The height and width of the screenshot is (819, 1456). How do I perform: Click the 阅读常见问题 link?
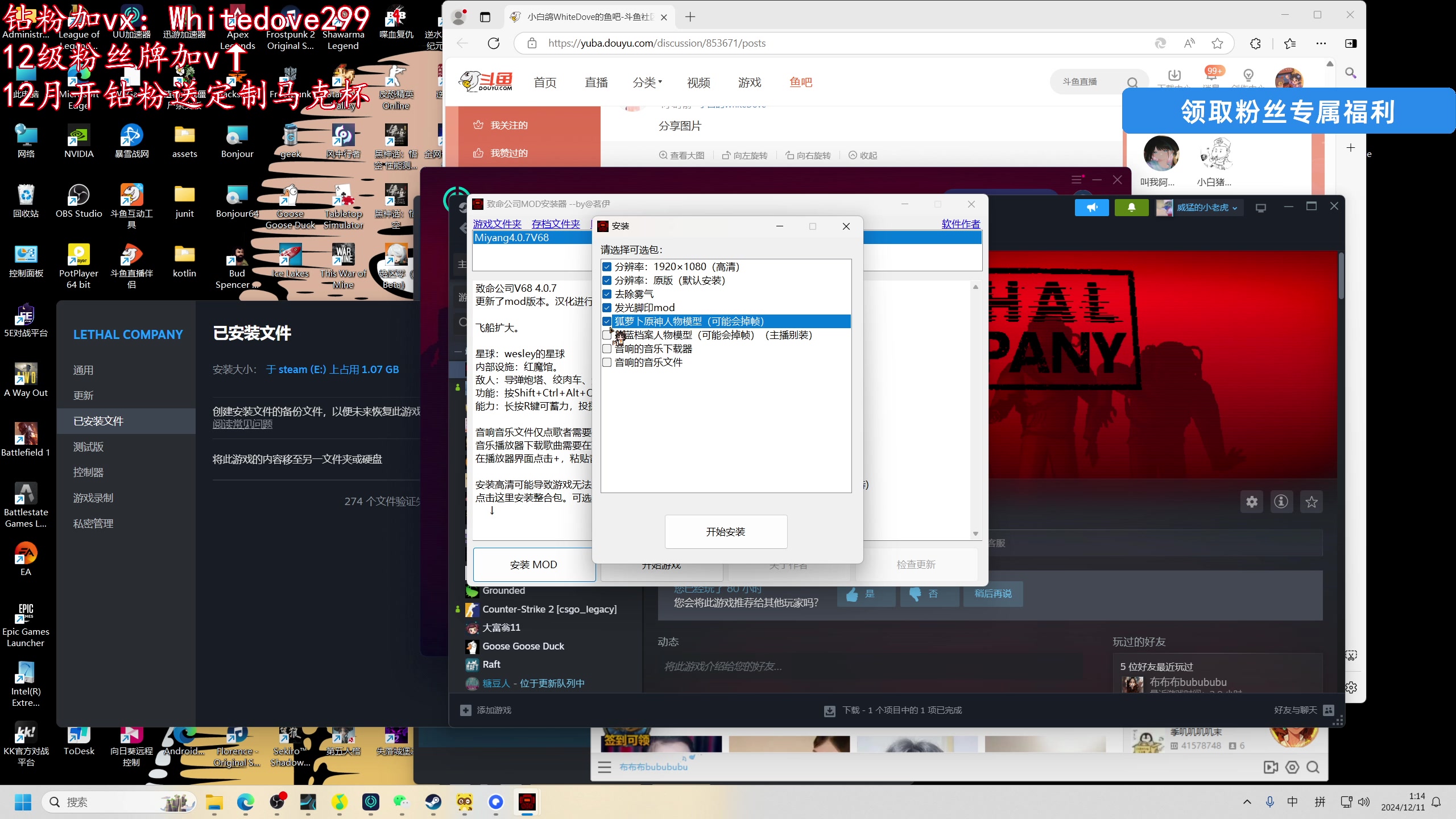click(x=242, y=424)
